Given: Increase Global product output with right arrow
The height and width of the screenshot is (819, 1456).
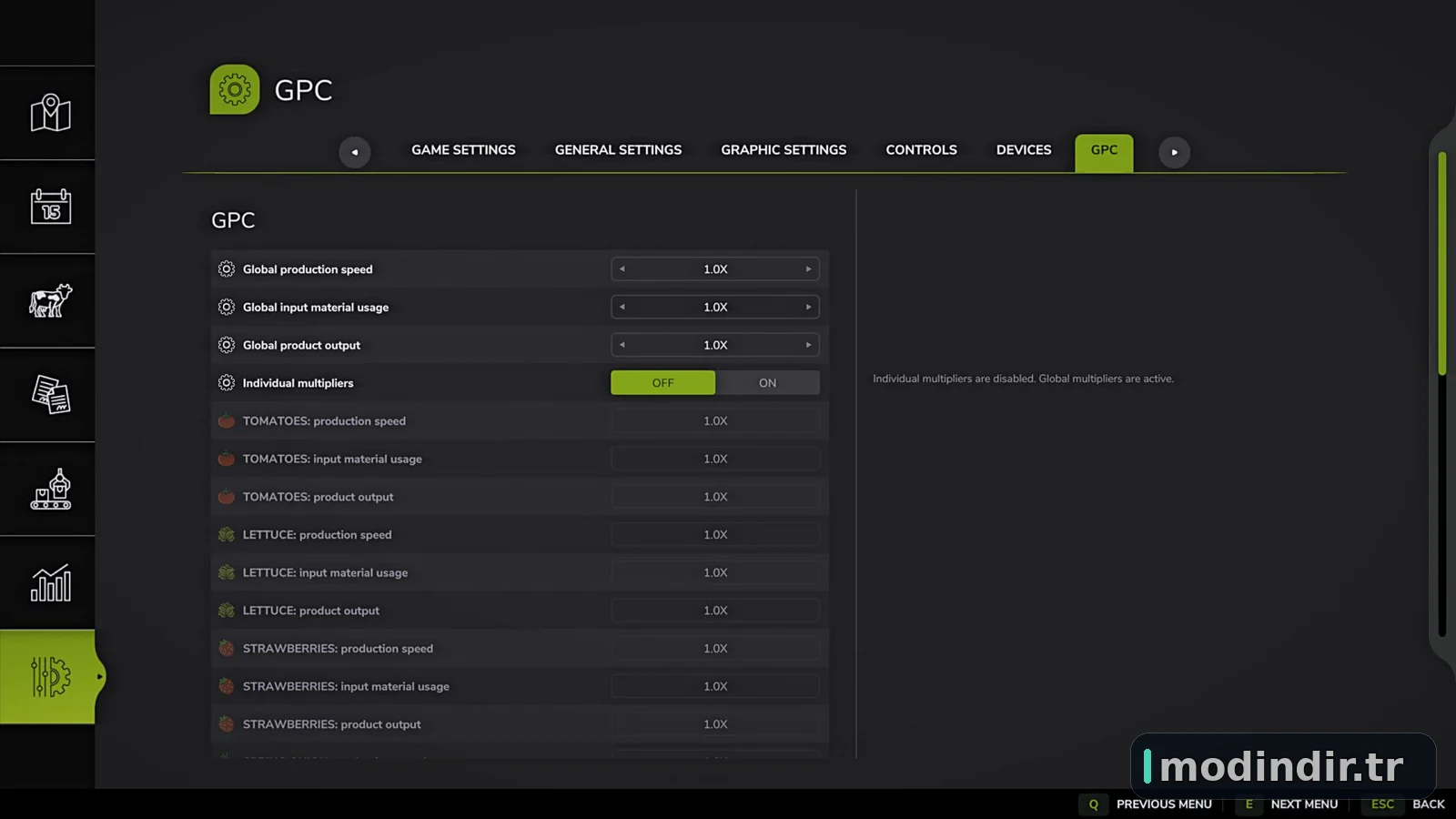Looking at the screenshot, I should pyautogui.click(x=808, y=345).
